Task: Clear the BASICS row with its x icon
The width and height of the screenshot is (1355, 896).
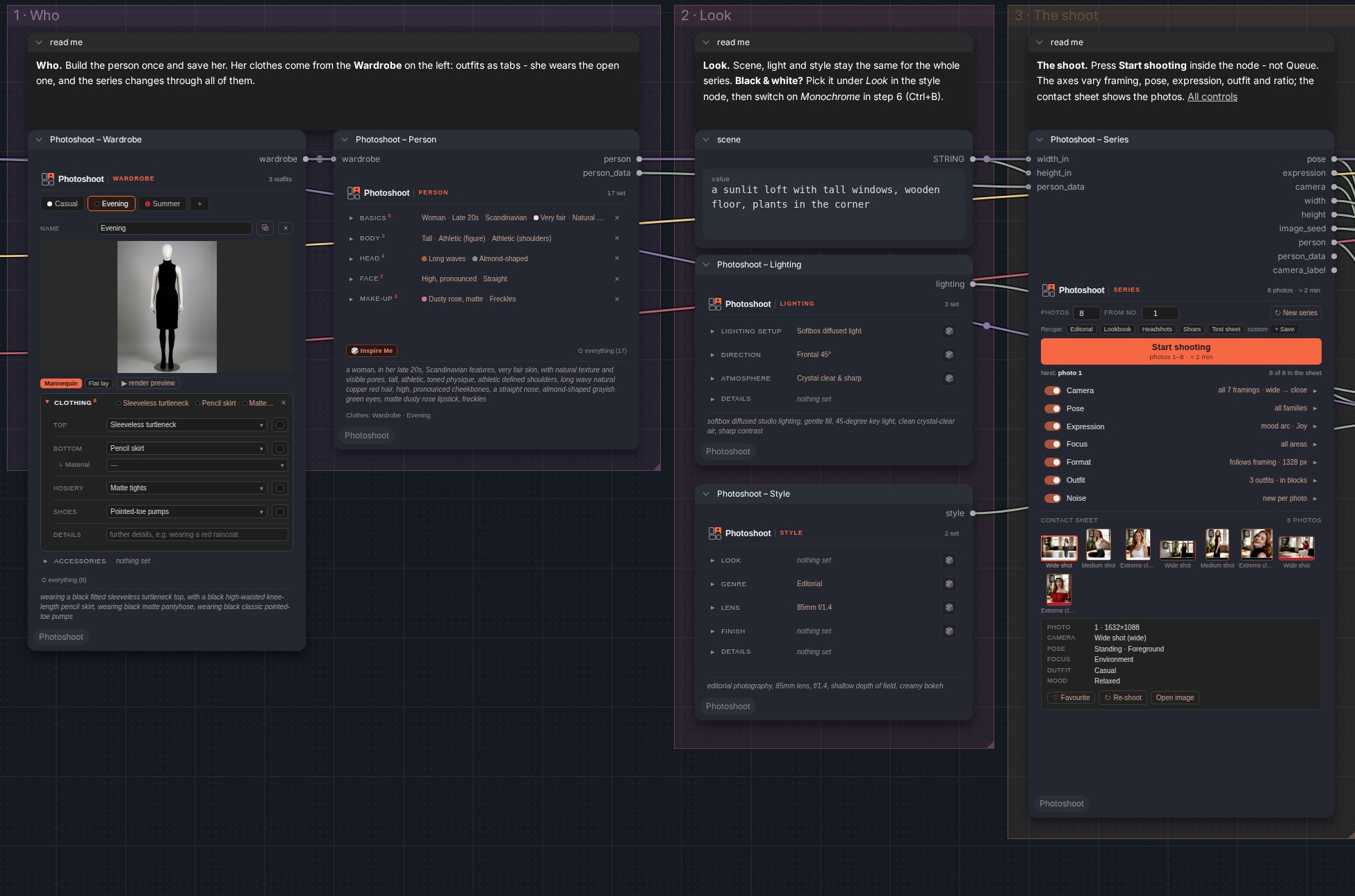Action: click(x=617, y=218)
